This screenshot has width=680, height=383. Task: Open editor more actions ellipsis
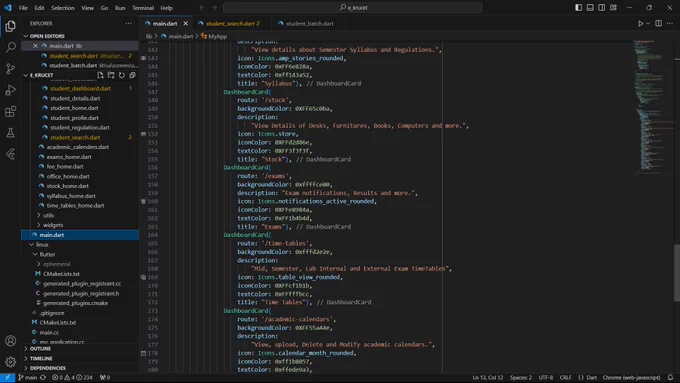point(670,23)
